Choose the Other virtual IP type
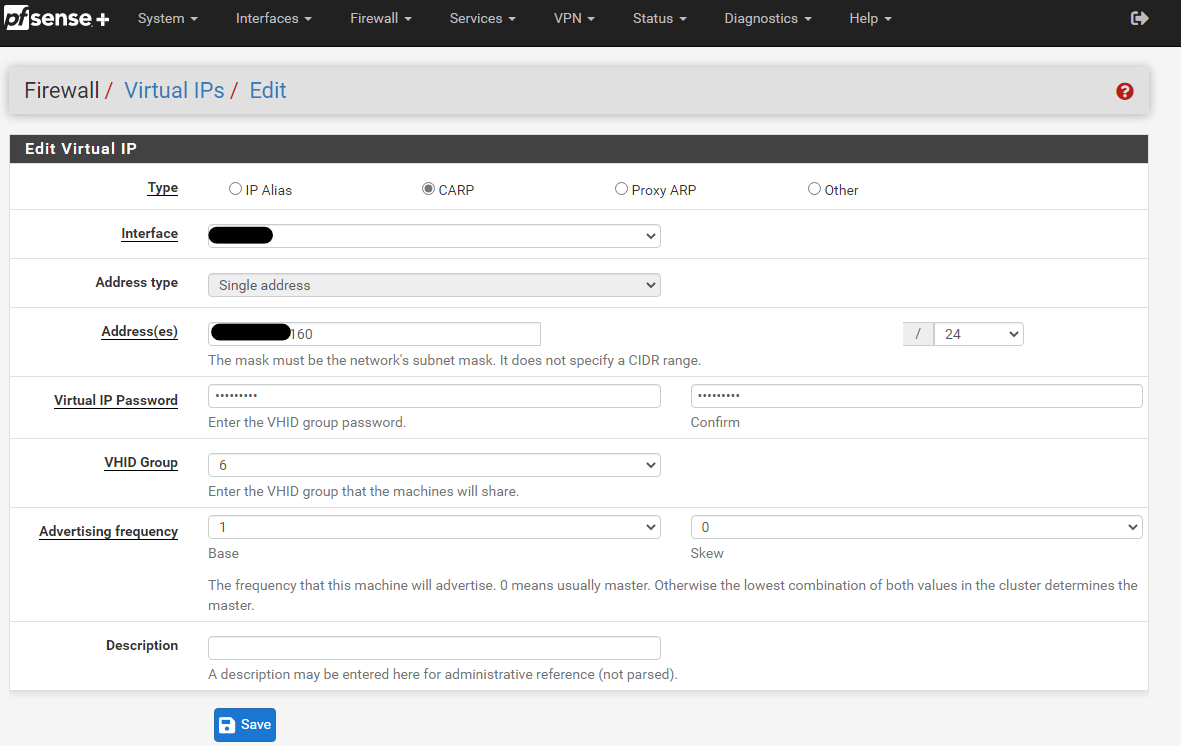 tap(814, 188)
